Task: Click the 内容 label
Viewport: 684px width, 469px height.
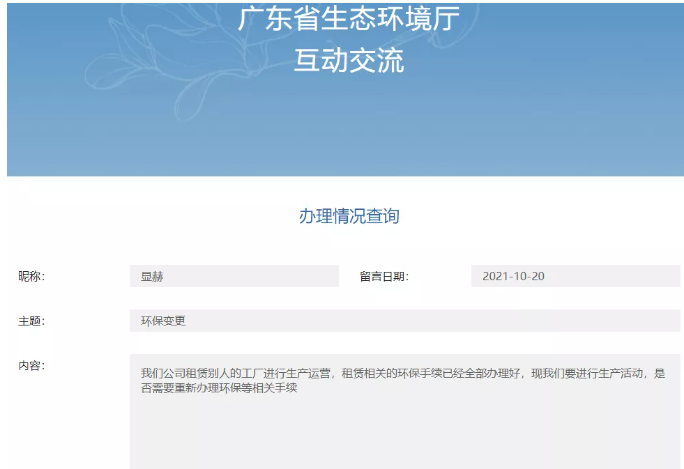Action: point(32,365)
